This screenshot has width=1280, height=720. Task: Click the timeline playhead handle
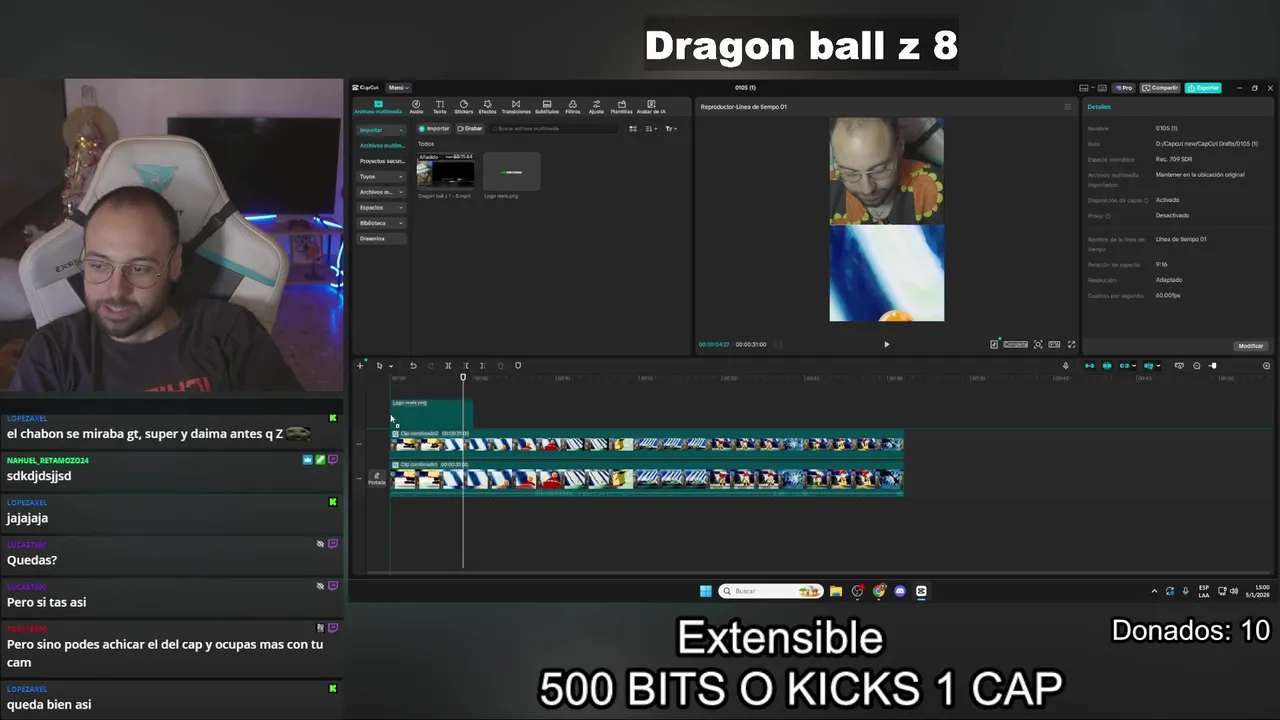[x=463, y=377]
